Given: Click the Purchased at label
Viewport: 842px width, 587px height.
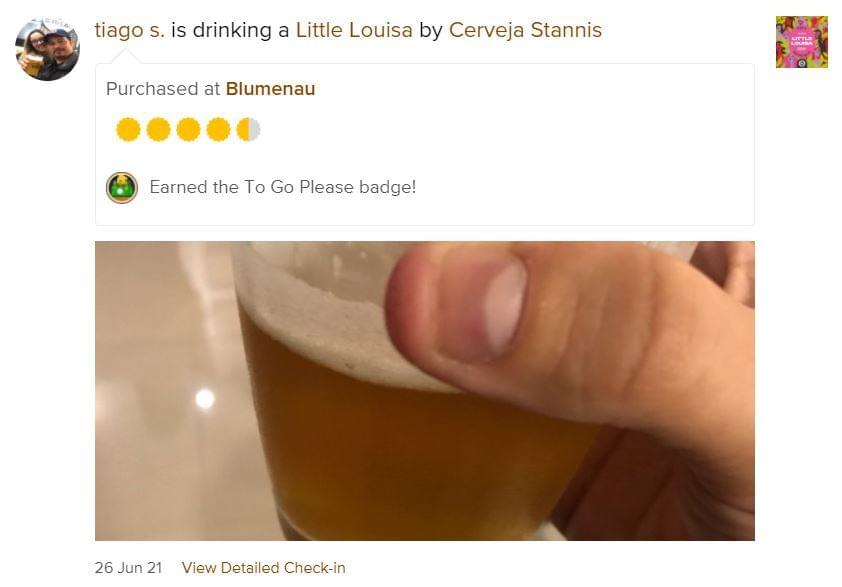Looking at the screenshot, I should (x=163, y=89).
